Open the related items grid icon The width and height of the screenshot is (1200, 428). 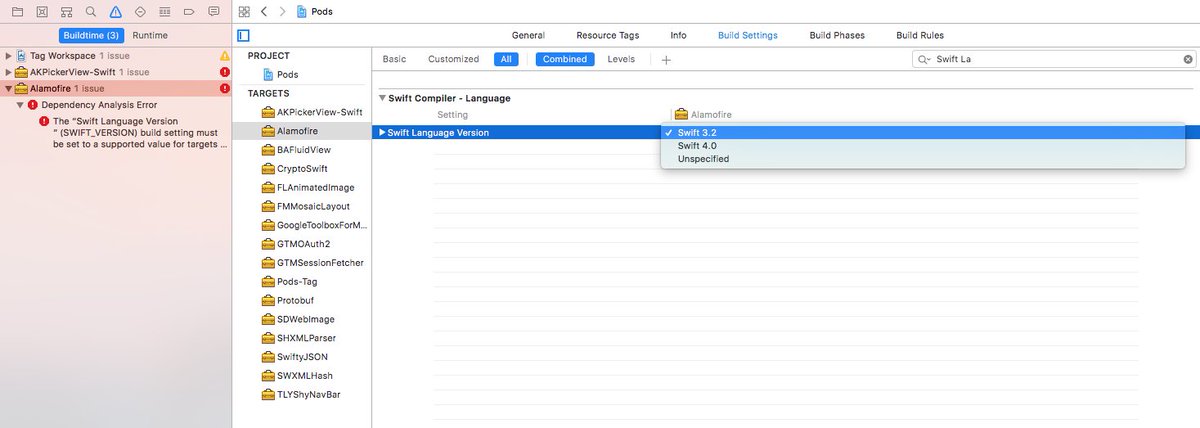pos(244,11)
